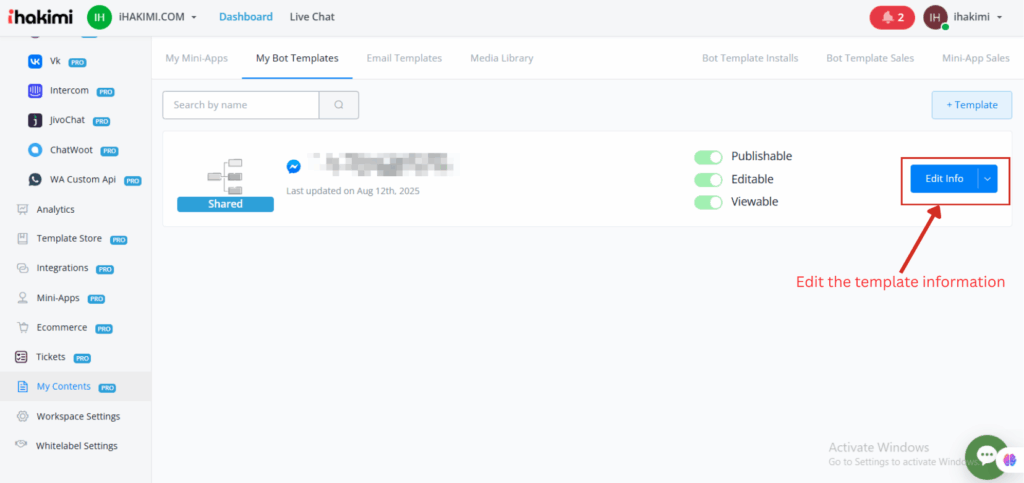This screenshot has height=483, width=1024.
Task: Toggle the Publishable switch
Action: pos(708,157)
